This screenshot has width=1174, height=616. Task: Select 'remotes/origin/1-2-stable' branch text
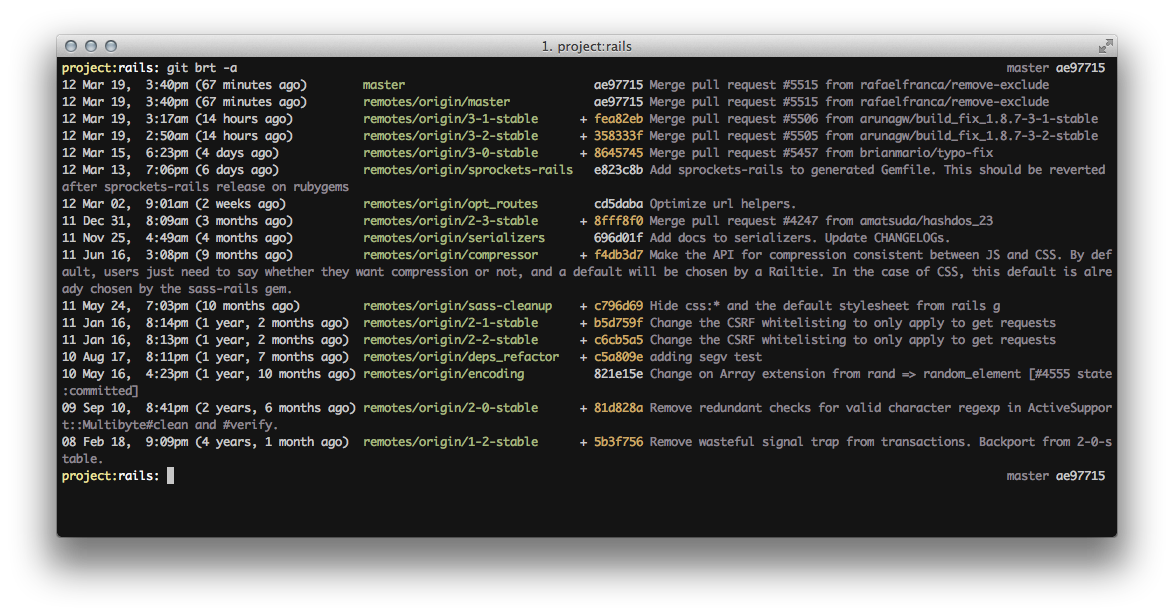(x=451, y=442)
